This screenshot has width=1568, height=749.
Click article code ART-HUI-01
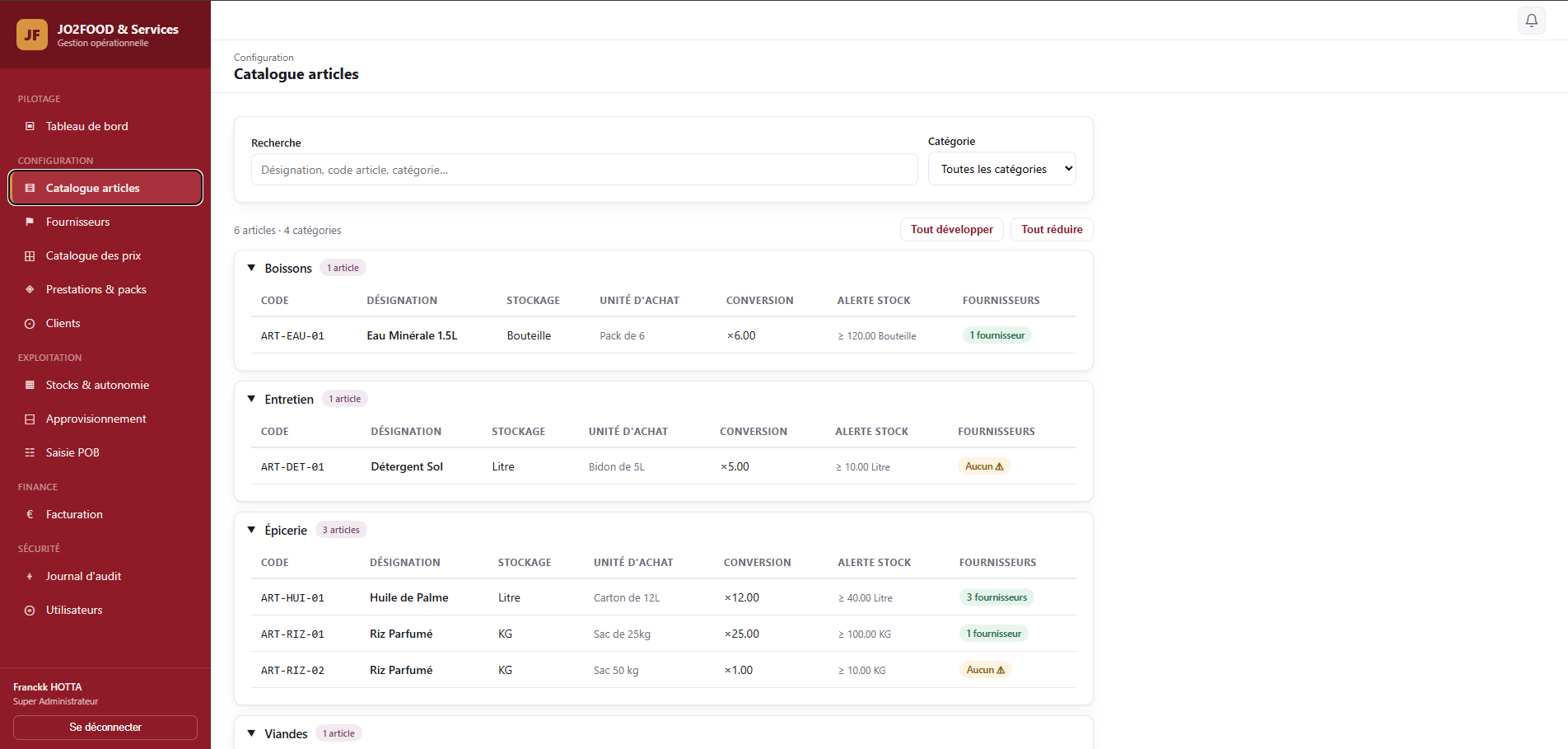[x=292, y=598]
